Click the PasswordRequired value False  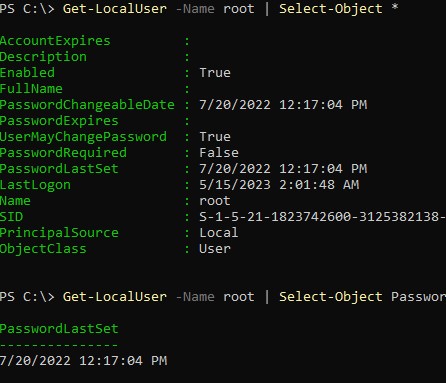tap(219, 153)
